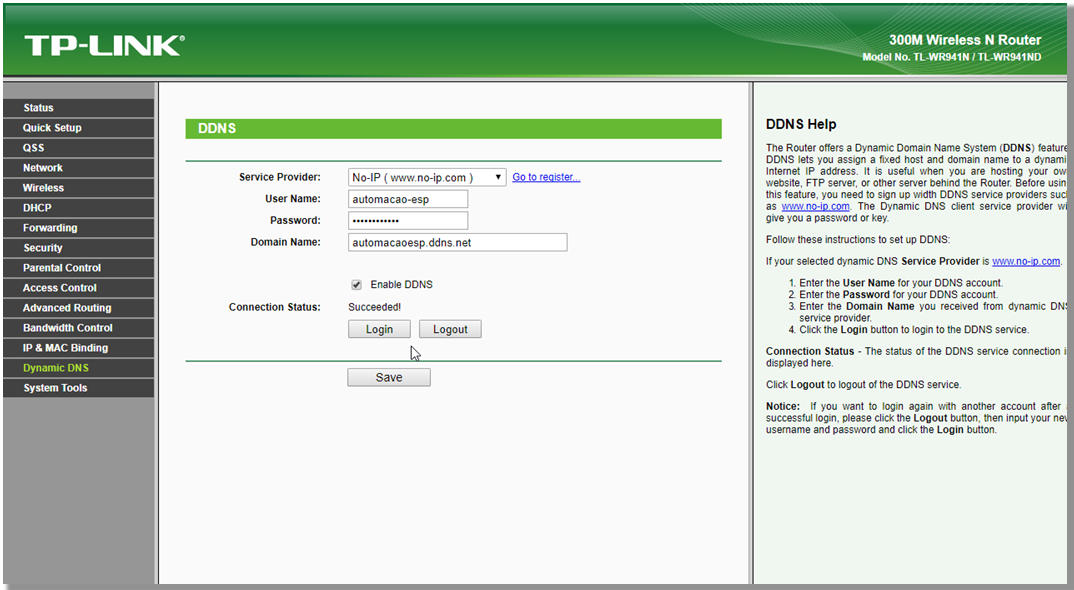
Task: Click the 'Succeeded!' connection status text
Action: click(x=375, y=307)
